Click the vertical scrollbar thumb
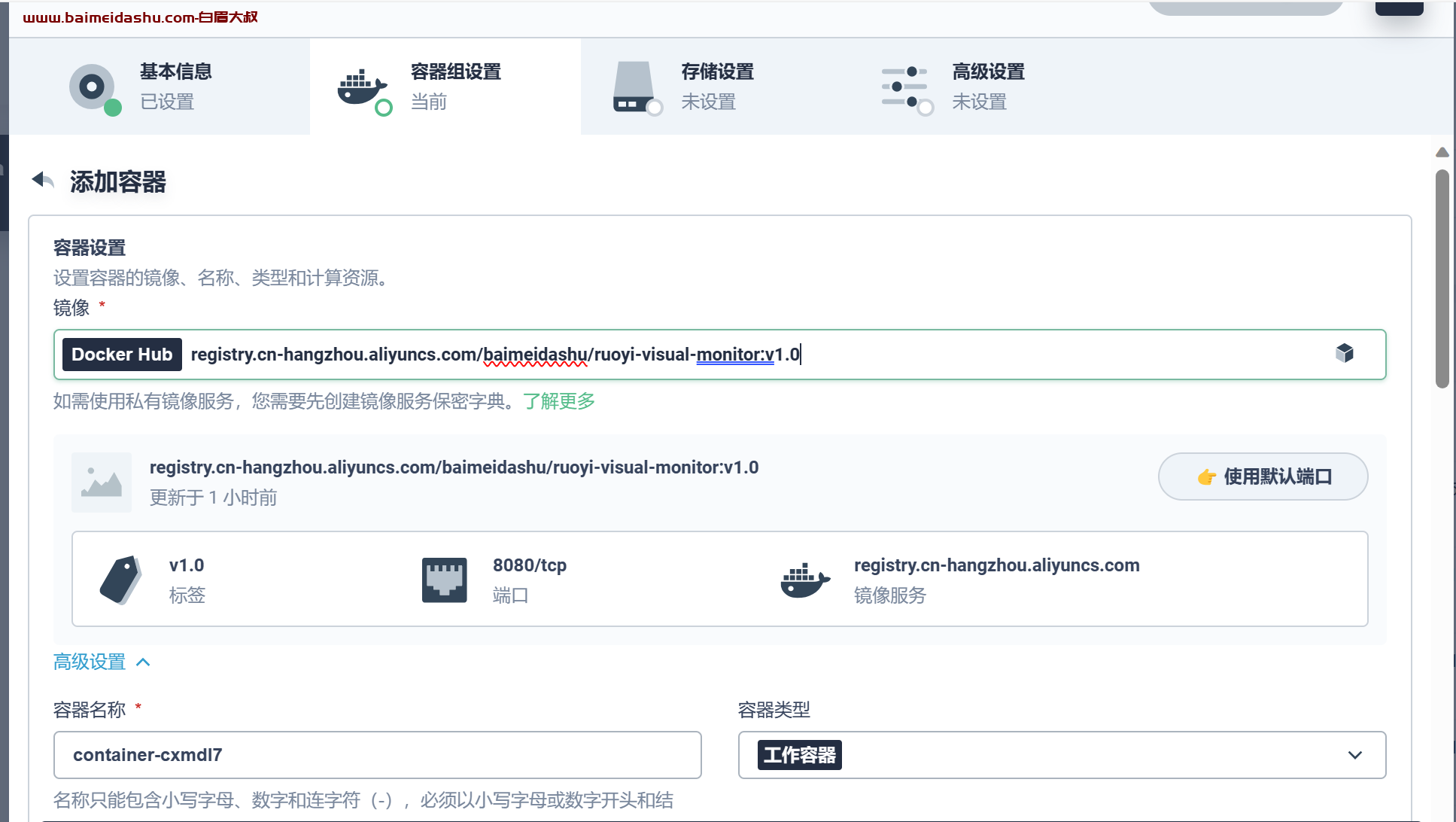 point(1442,279)
